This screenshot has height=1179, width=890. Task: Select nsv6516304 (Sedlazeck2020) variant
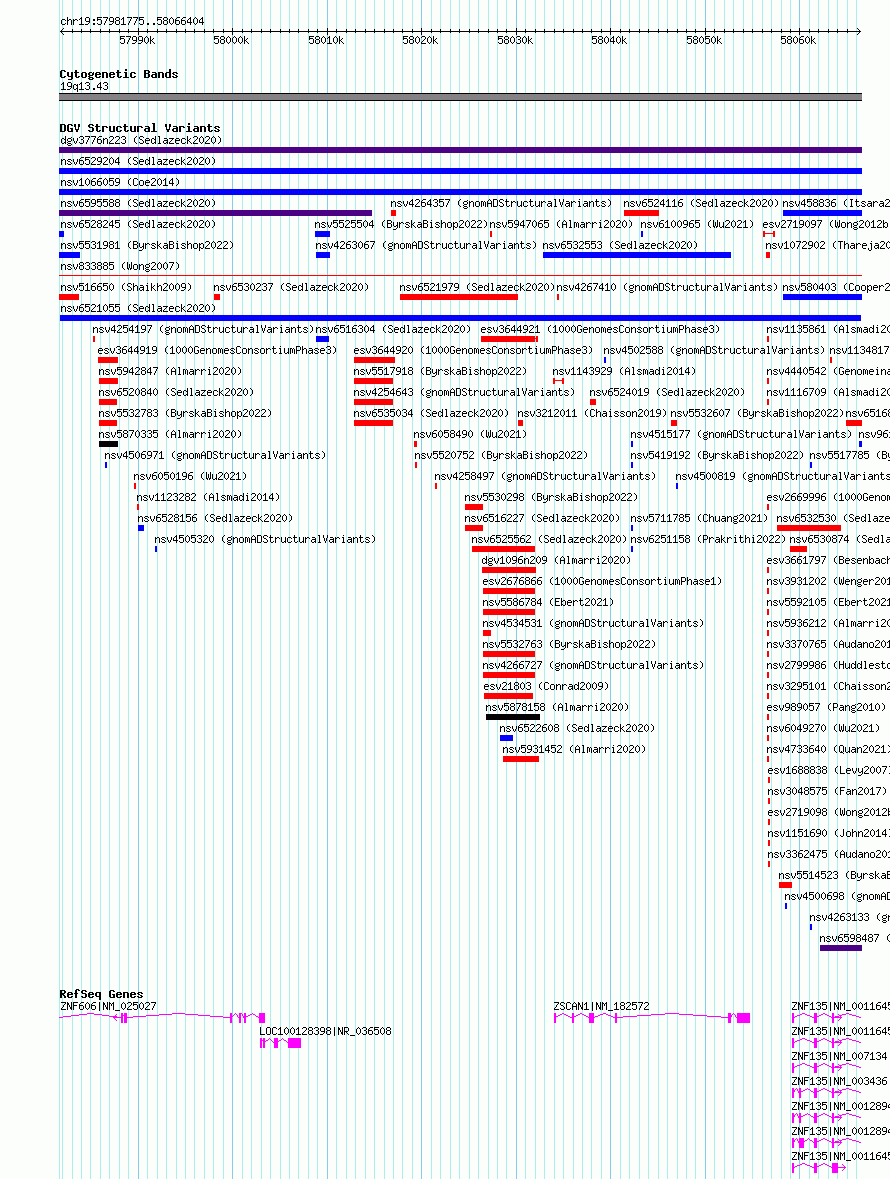[x=393, y=329]
